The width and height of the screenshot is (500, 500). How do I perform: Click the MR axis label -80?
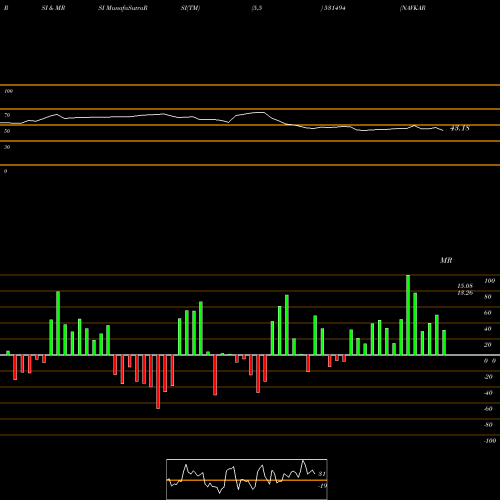(x=488, y=425)
